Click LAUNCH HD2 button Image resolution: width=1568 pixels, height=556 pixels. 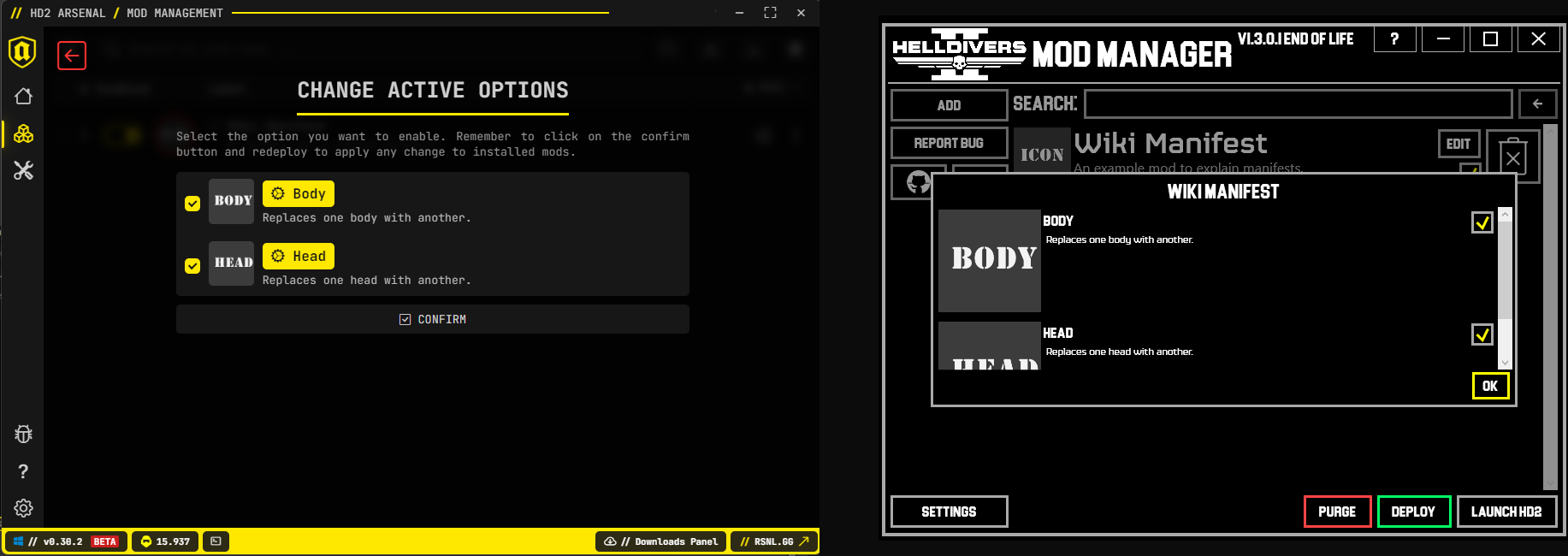point(1506,512)
